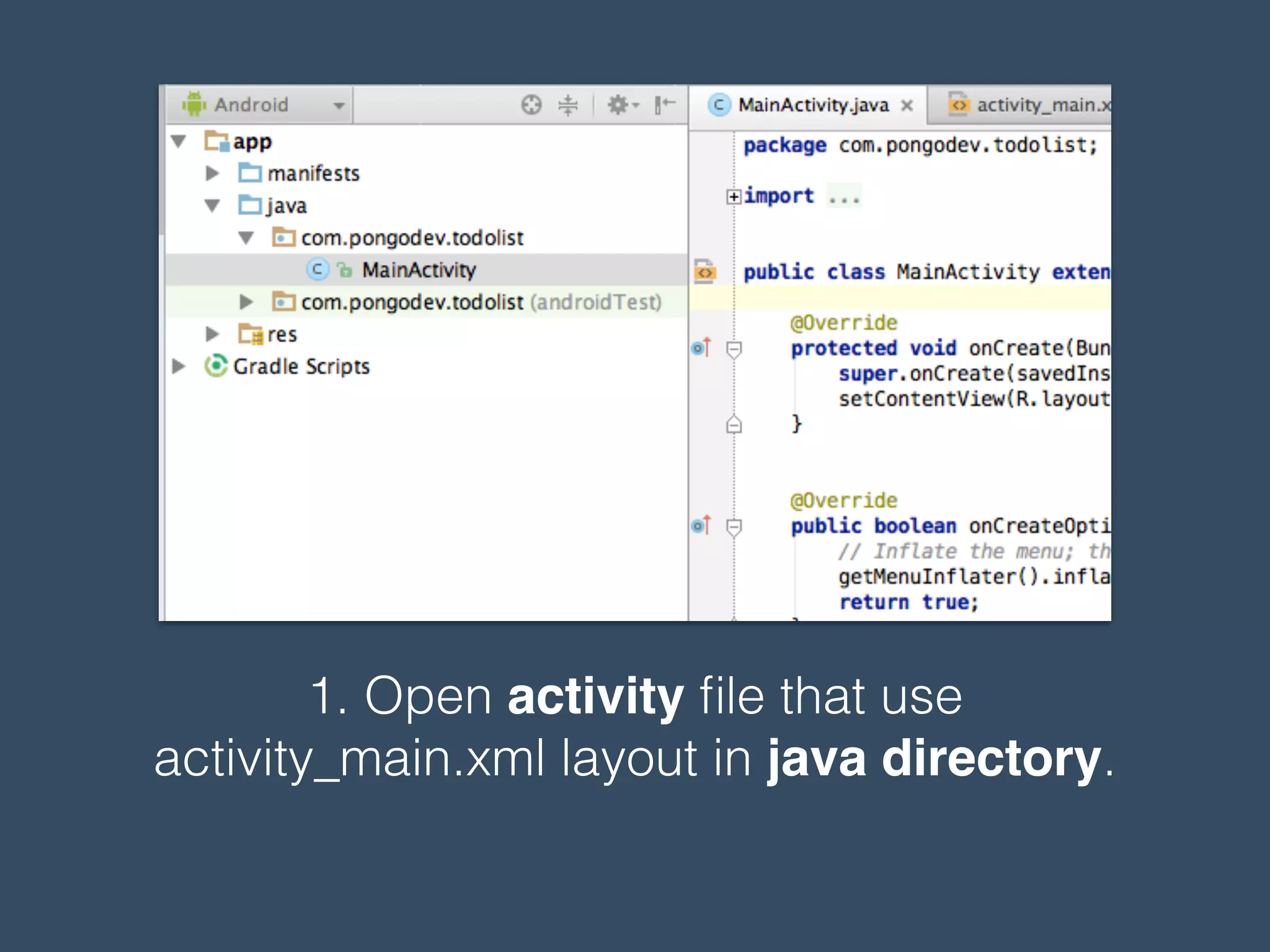This screenshot has width=1270, height=952.
Task: Expand the manifests folder
Action: [x=213, y=174]
